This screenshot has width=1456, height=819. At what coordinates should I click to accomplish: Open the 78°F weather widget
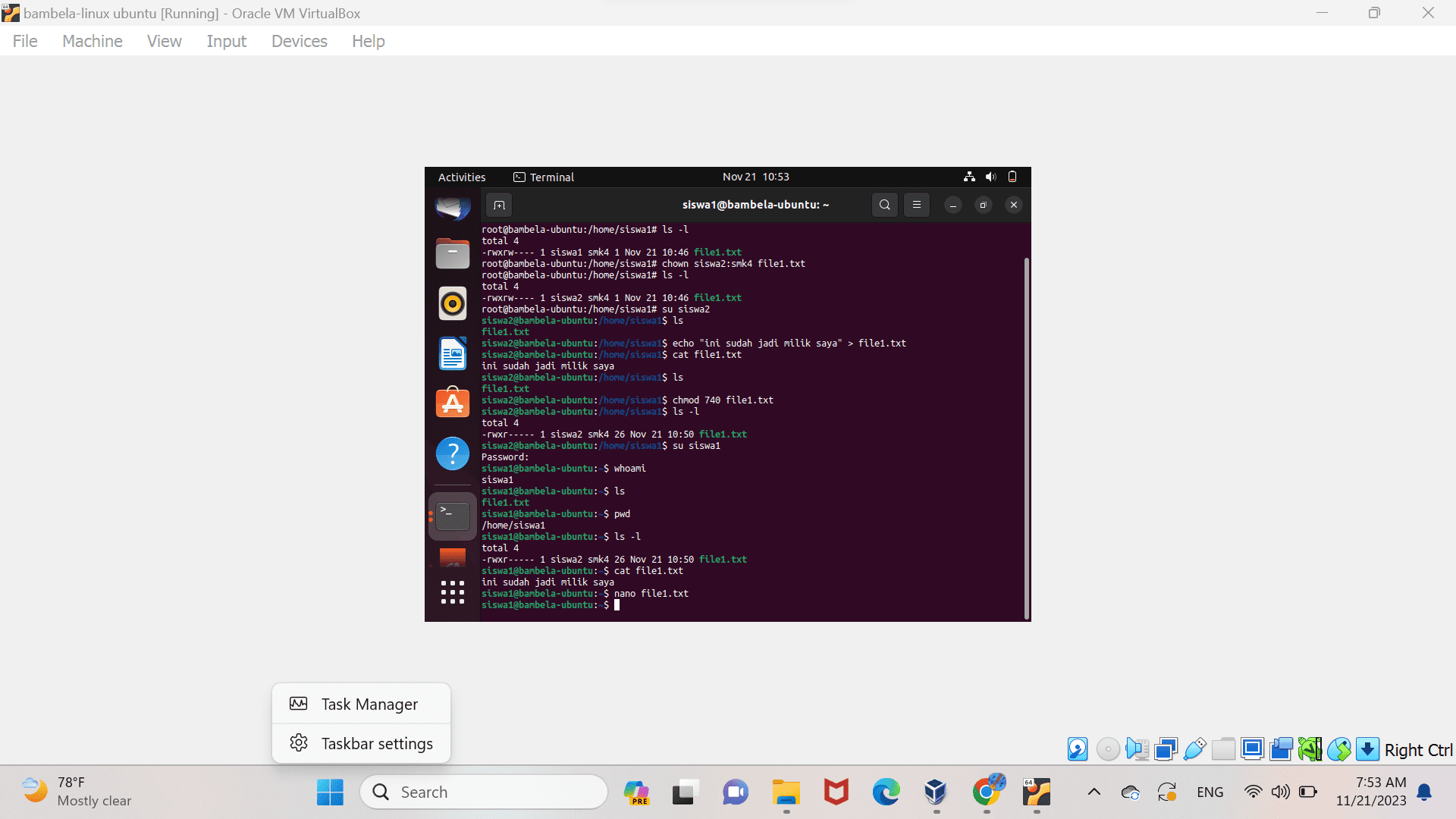coord(77,792)
